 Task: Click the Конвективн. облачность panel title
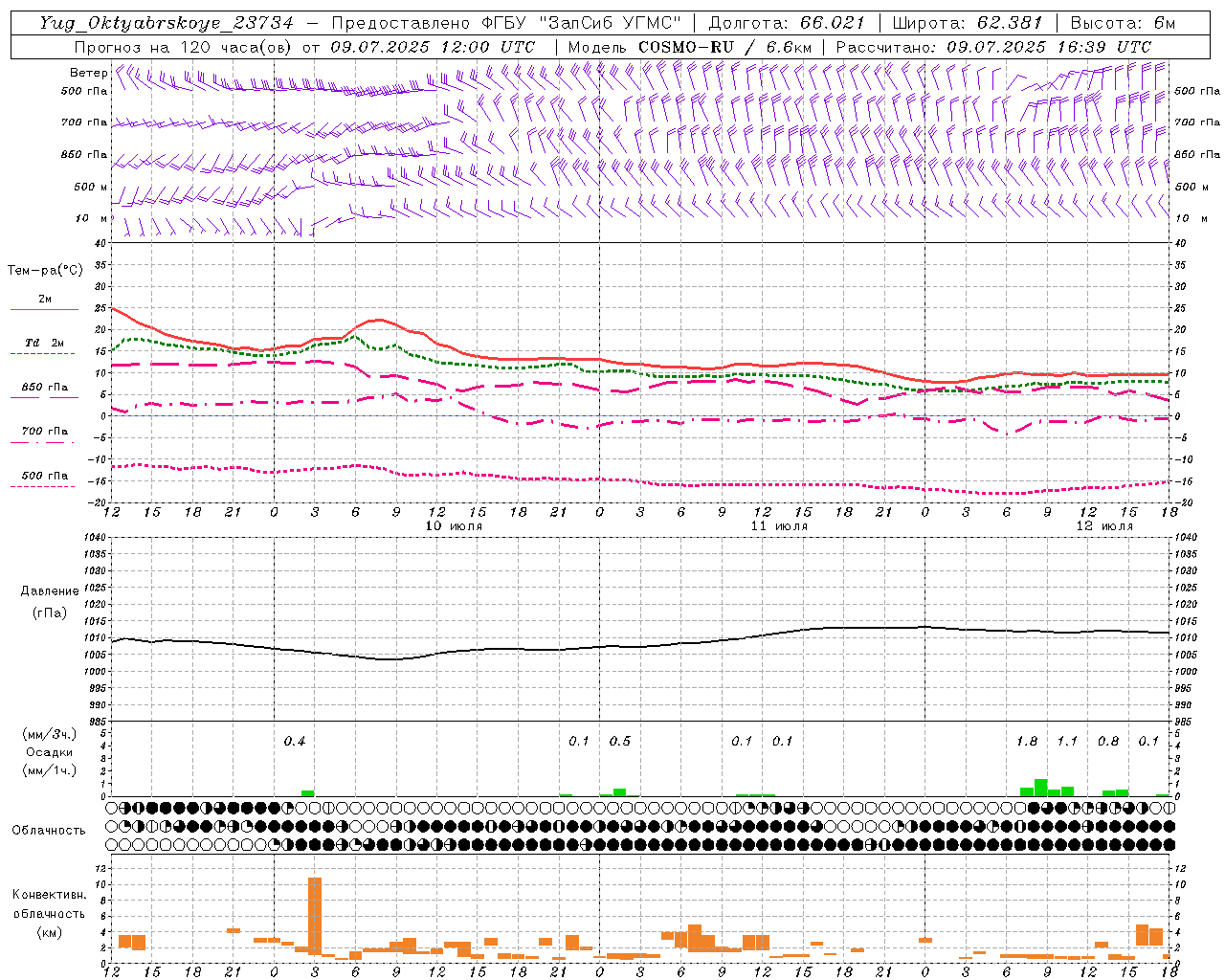tap(49, 903)
